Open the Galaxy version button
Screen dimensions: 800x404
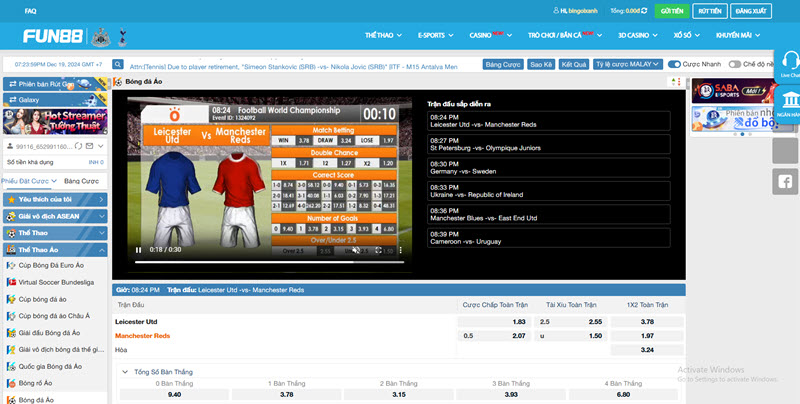55,100
